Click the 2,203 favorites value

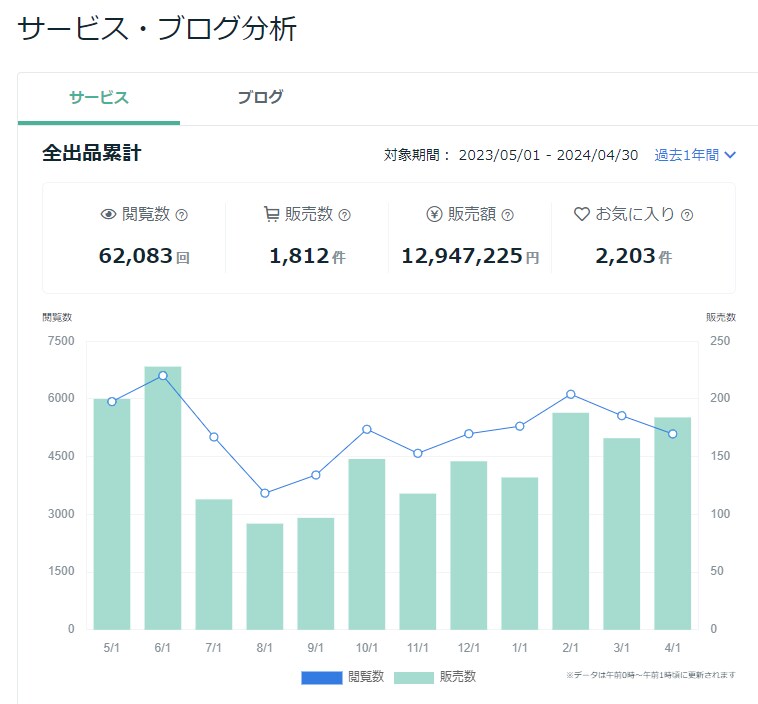click(625, 256)
